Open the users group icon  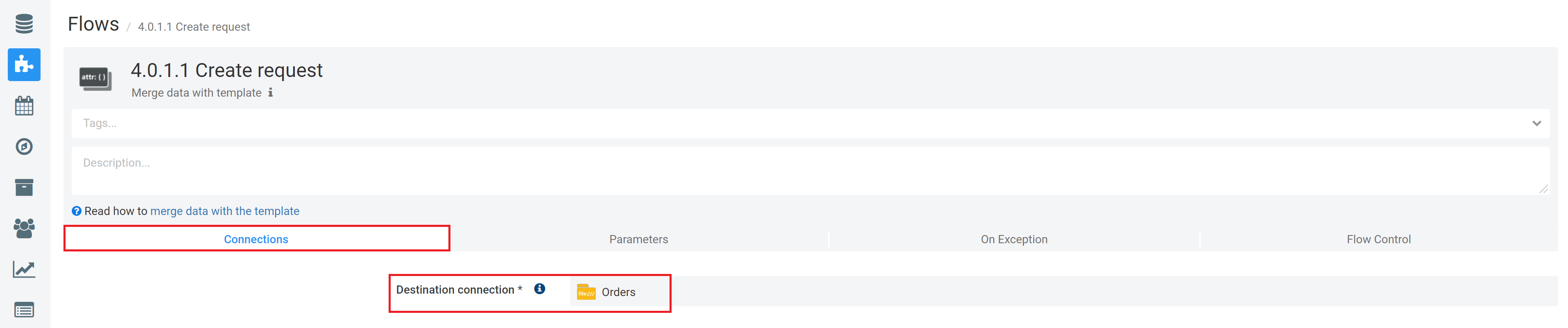click(x=24, y=228)
